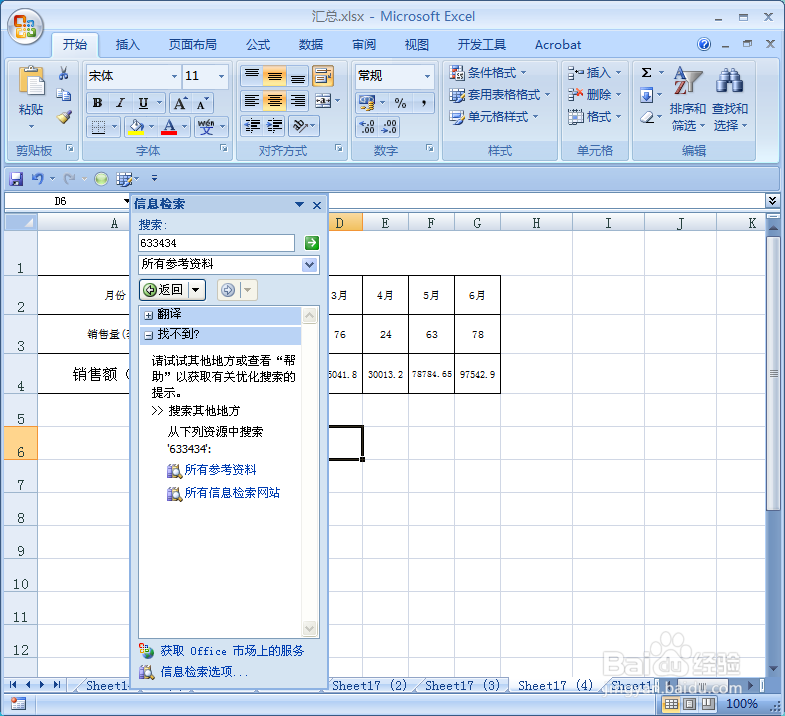Screen dimensions: 785x716
Task: Open the fill color dropdown arrow
Action: (151, 127)
